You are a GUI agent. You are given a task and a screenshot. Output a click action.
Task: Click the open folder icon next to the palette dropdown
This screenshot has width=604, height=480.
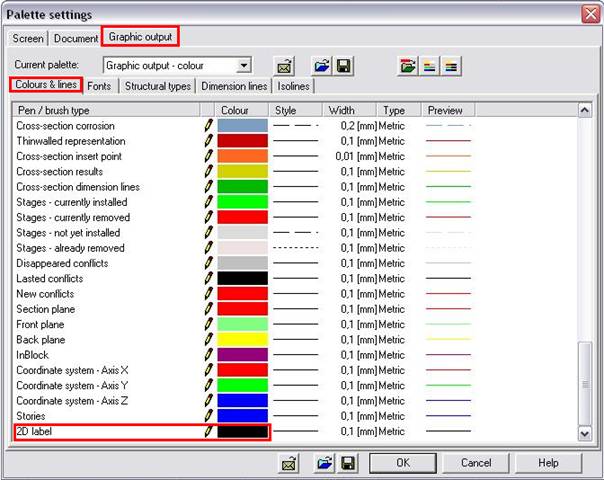(x=320, y=66)
